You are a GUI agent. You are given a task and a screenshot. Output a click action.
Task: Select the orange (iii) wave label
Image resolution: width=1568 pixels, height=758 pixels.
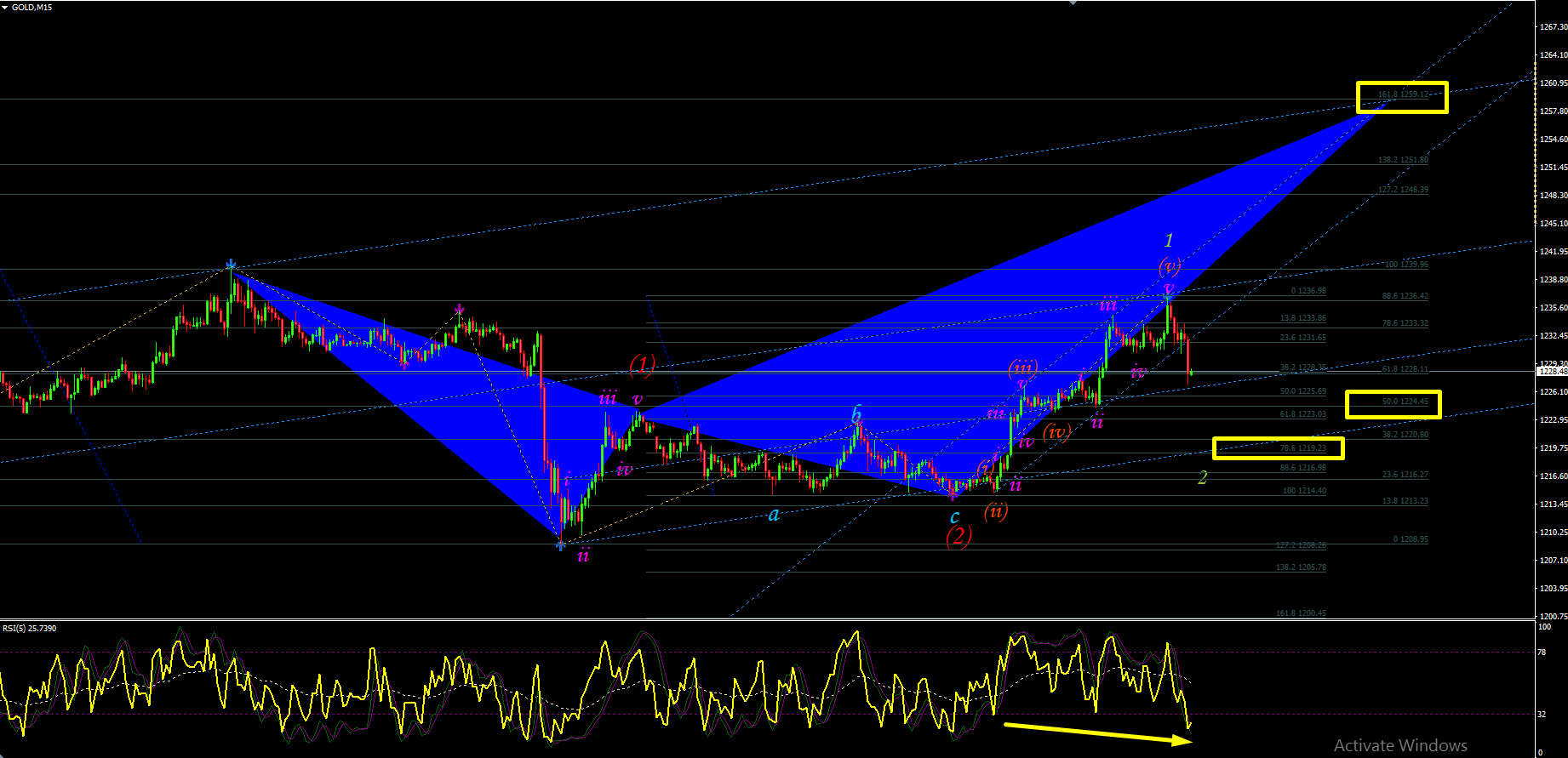[1023, 368]
